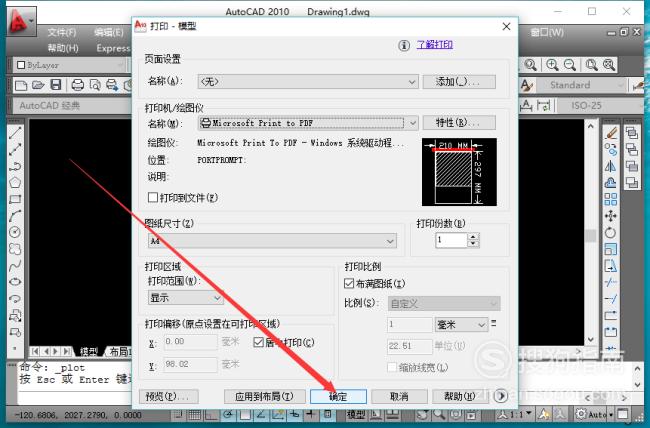Open the page setup 名称 dropdown
The height and width of the screenshot is (428, 650).
[x=308, y=82]
